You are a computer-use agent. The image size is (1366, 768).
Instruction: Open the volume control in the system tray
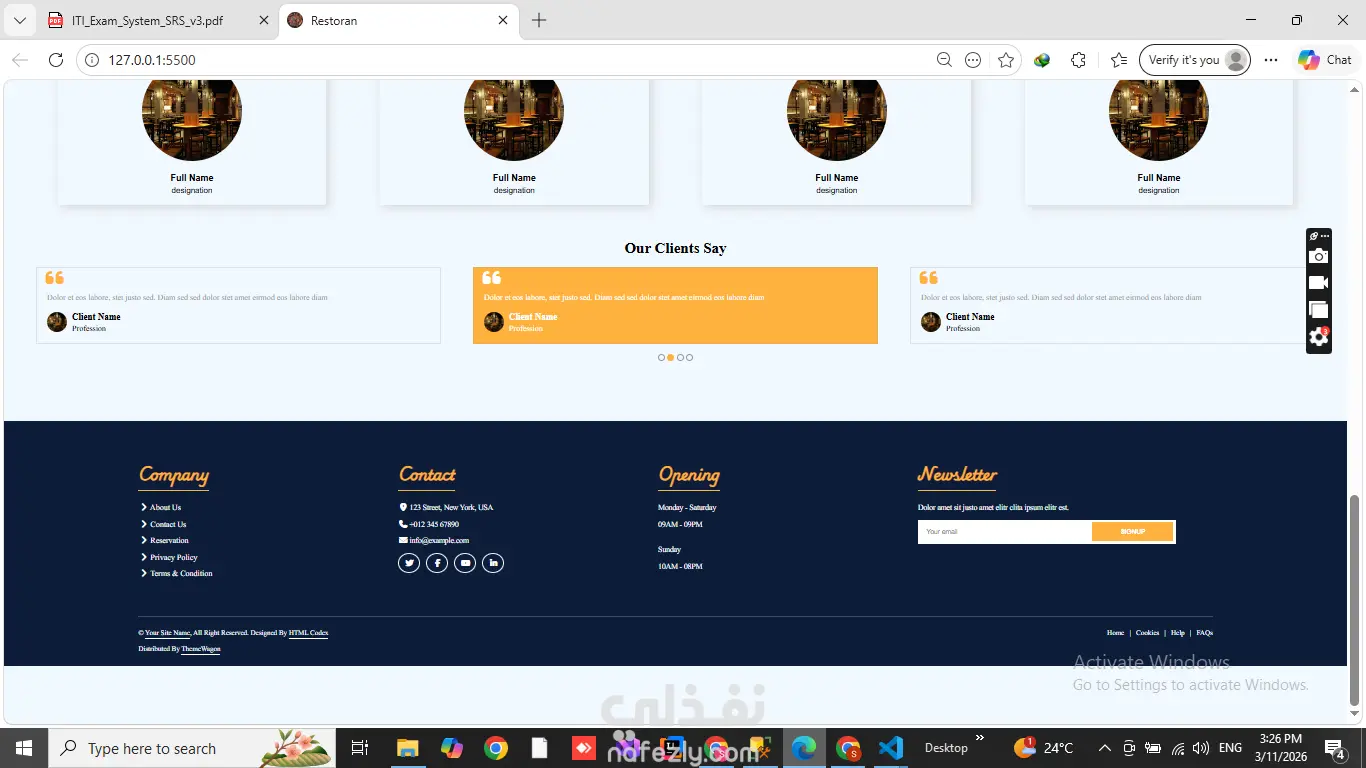pos(1201,748)
